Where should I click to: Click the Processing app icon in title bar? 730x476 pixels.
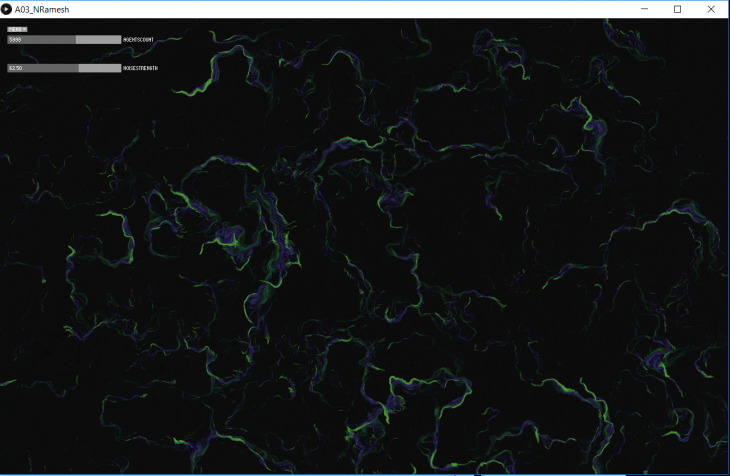point(8,9)
